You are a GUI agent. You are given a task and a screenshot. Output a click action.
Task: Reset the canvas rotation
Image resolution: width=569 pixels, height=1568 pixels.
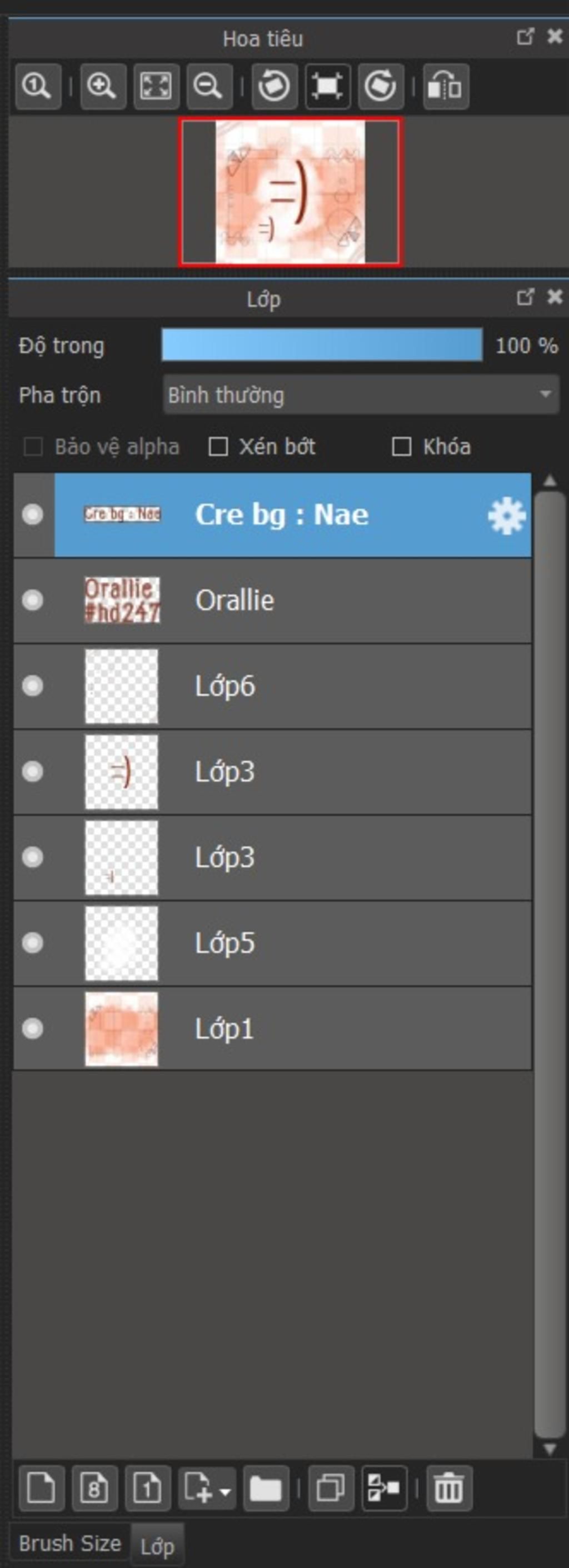(x=328, y=86)
